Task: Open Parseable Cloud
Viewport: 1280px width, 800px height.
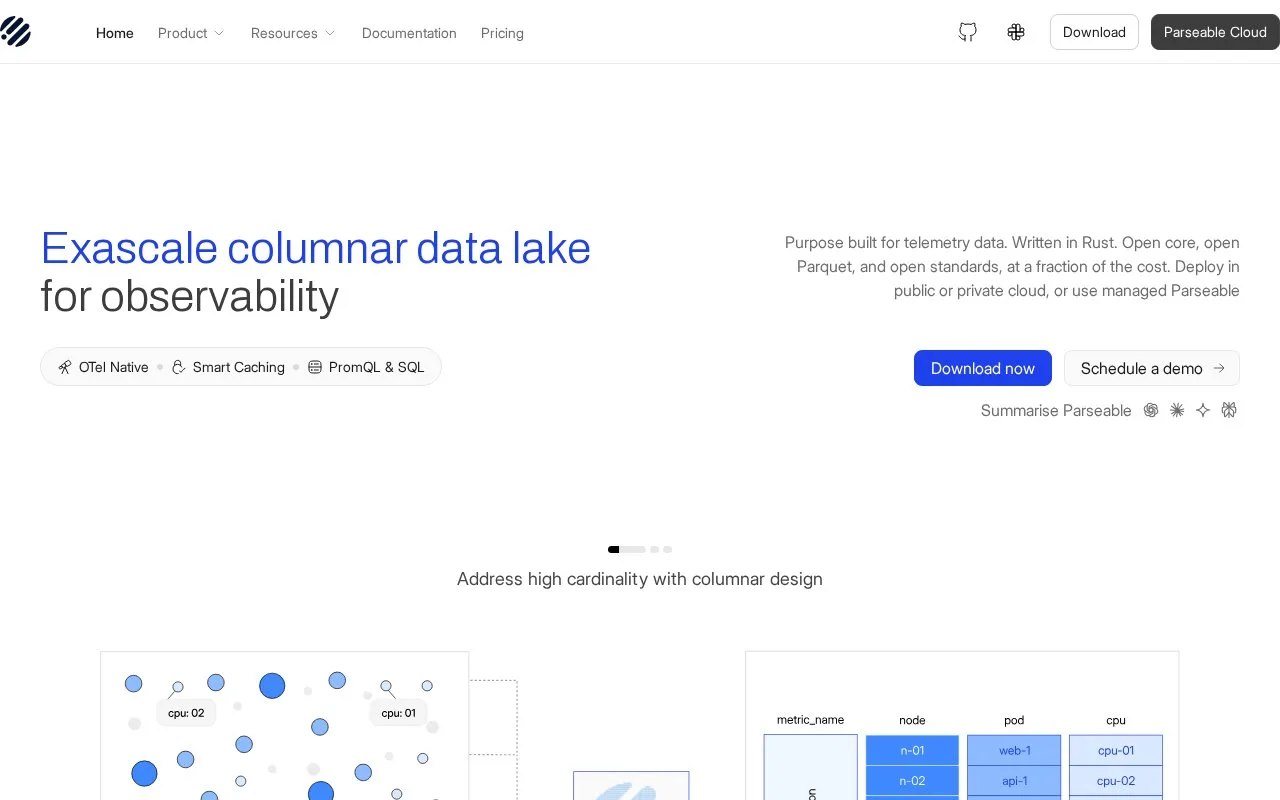Action: pos(1215,32)
